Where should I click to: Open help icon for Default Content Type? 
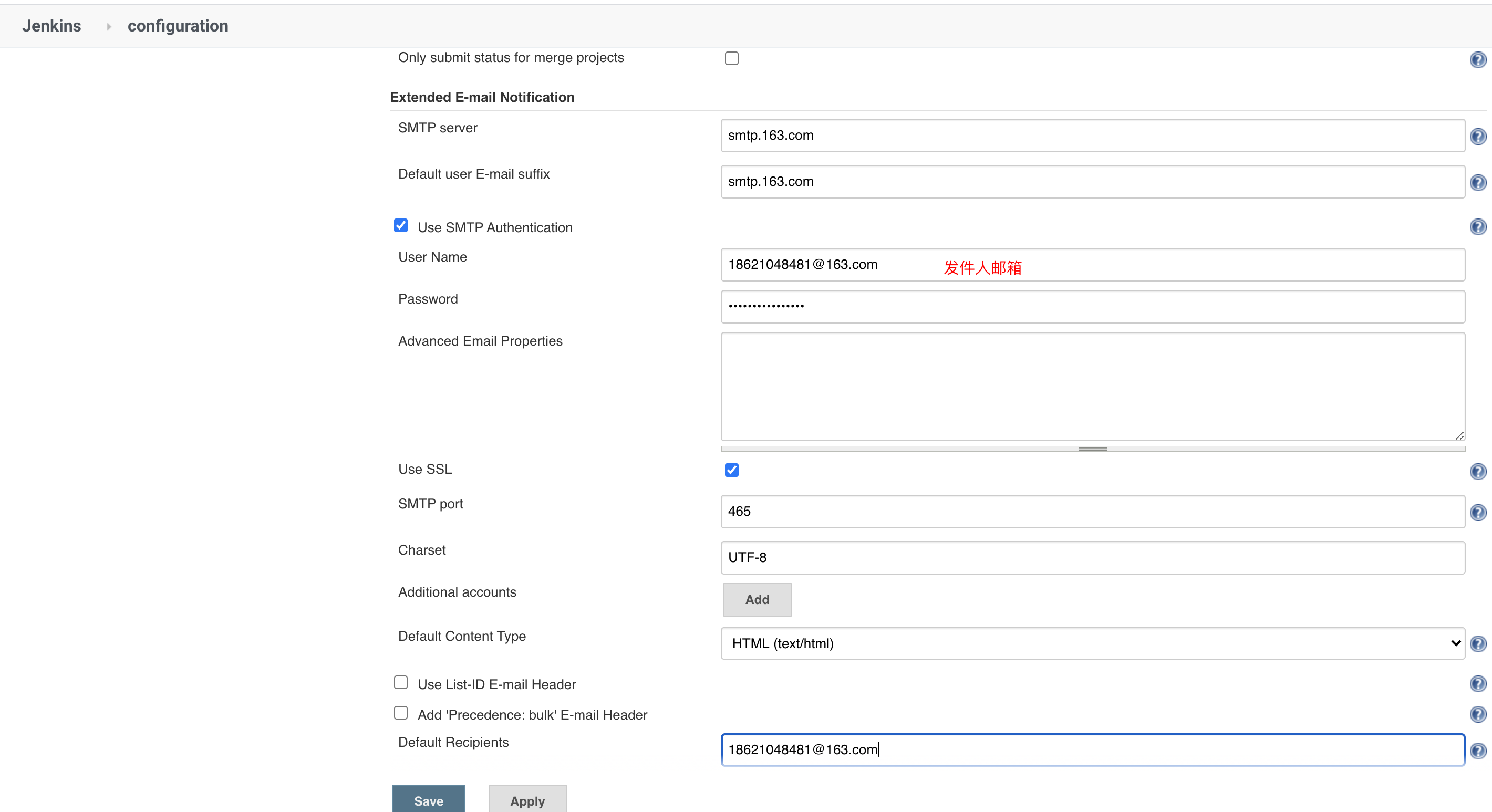pyautogui.click(x=1477, y=643)
